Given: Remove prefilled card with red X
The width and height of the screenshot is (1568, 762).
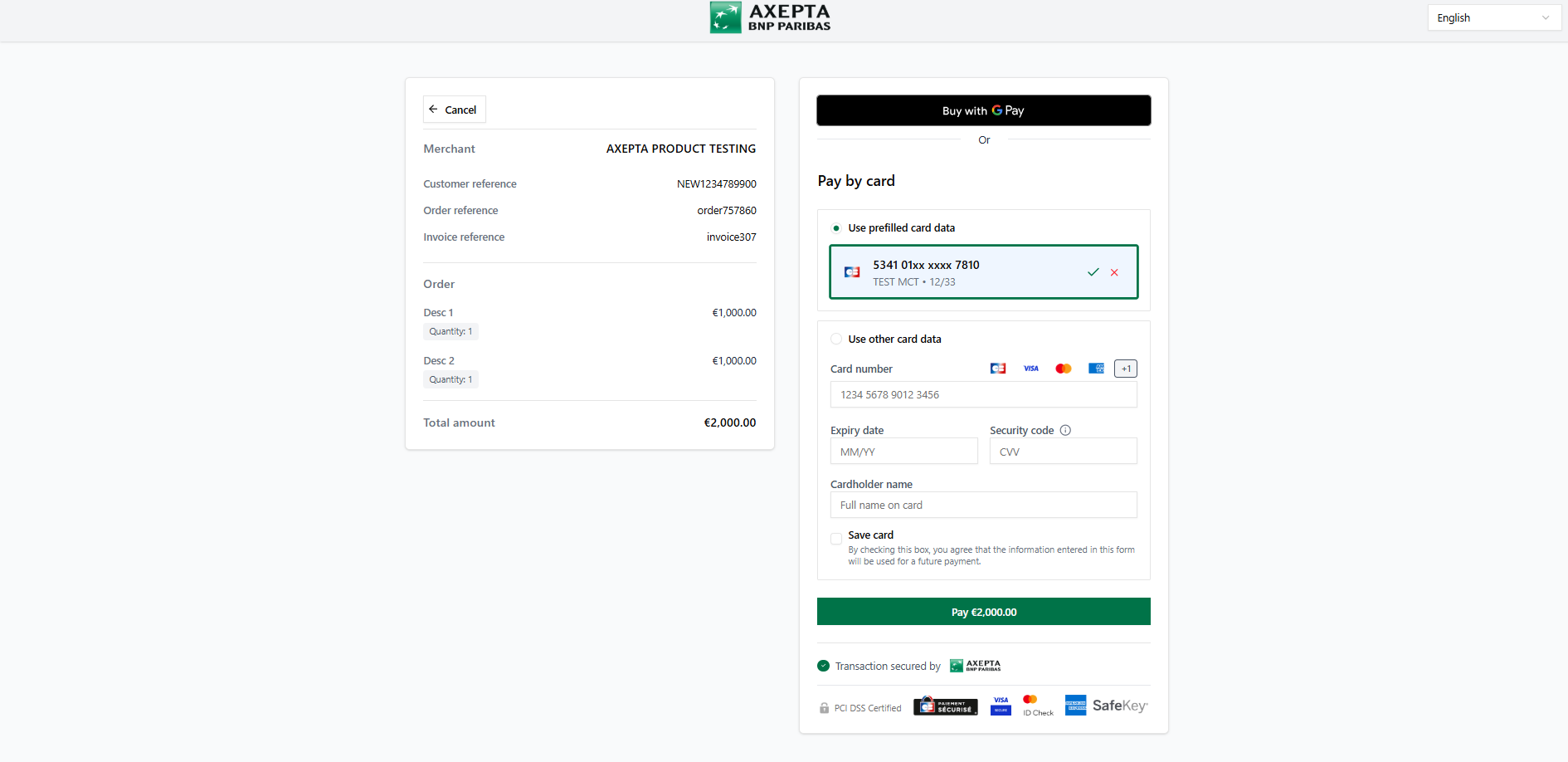Looking at the screenshot, I should (x=1114, y=272).
